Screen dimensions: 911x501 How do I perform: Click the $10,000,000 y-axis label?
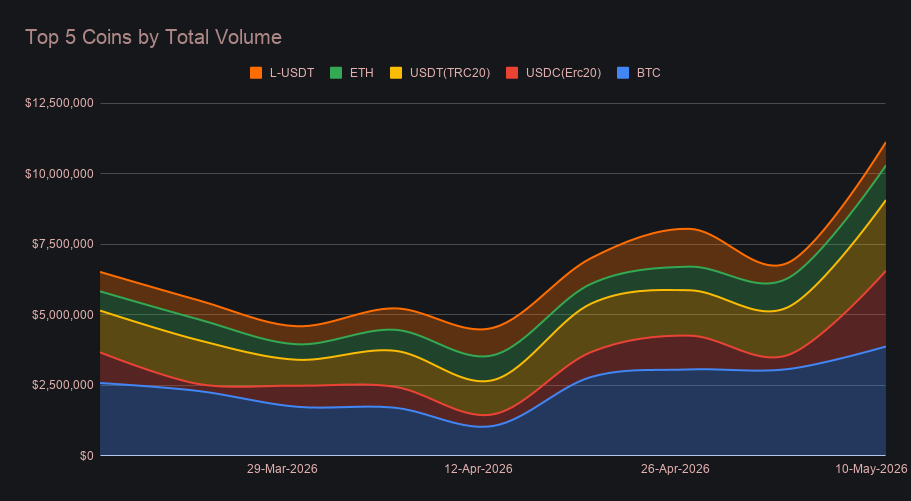59,174
